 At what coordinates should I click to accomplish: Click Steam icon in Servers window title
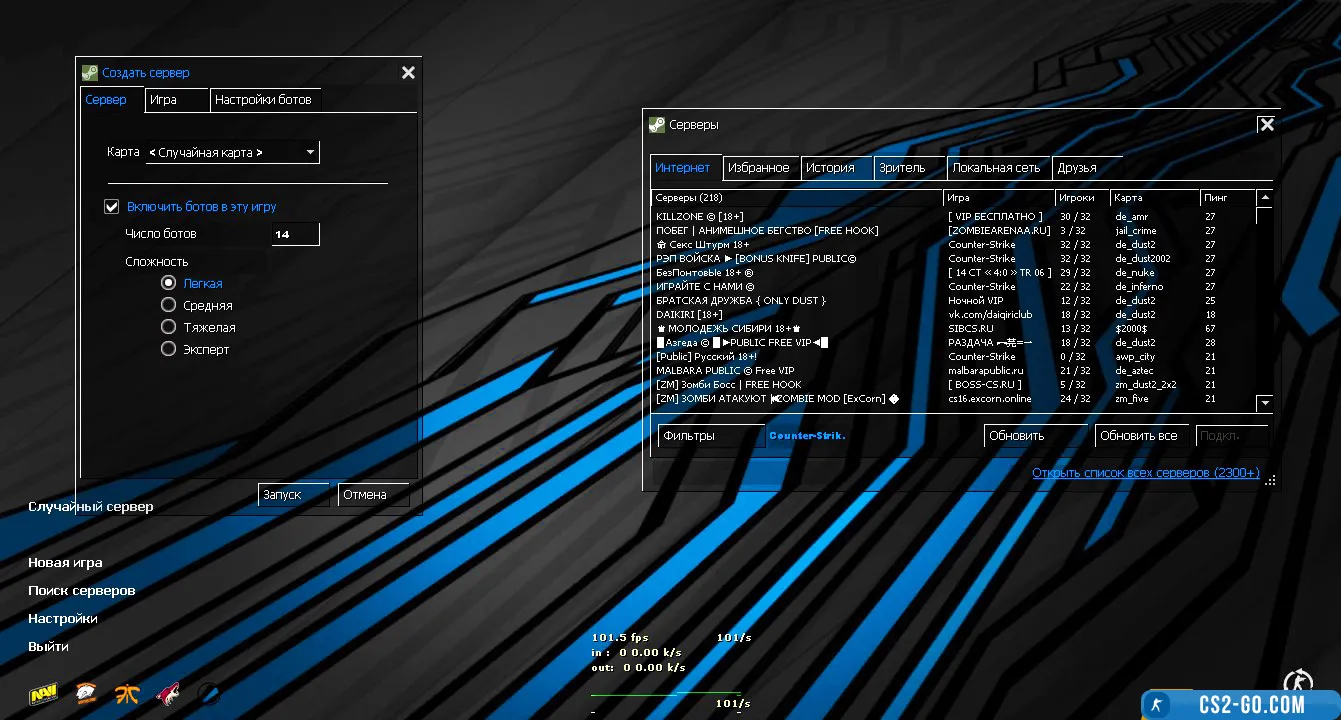point(657,125)
